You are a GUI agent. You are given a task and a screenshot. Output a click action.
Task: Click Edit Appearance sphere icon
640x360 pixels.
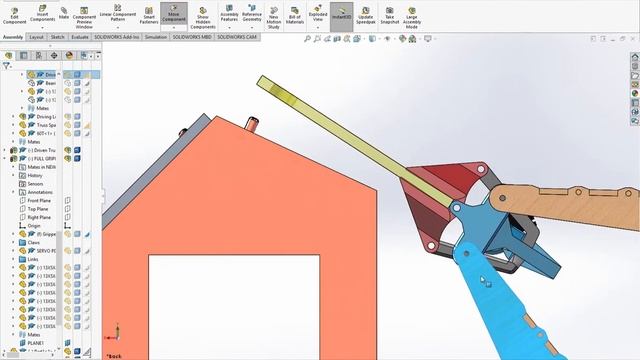point(402,39)
